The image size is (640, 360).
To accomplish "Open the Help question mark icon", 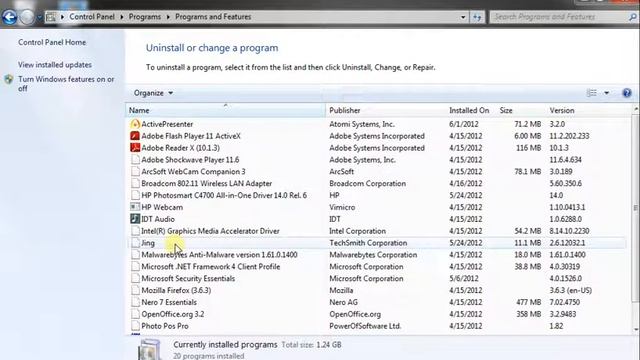I will pyautogui.click(x=627, y=93).
